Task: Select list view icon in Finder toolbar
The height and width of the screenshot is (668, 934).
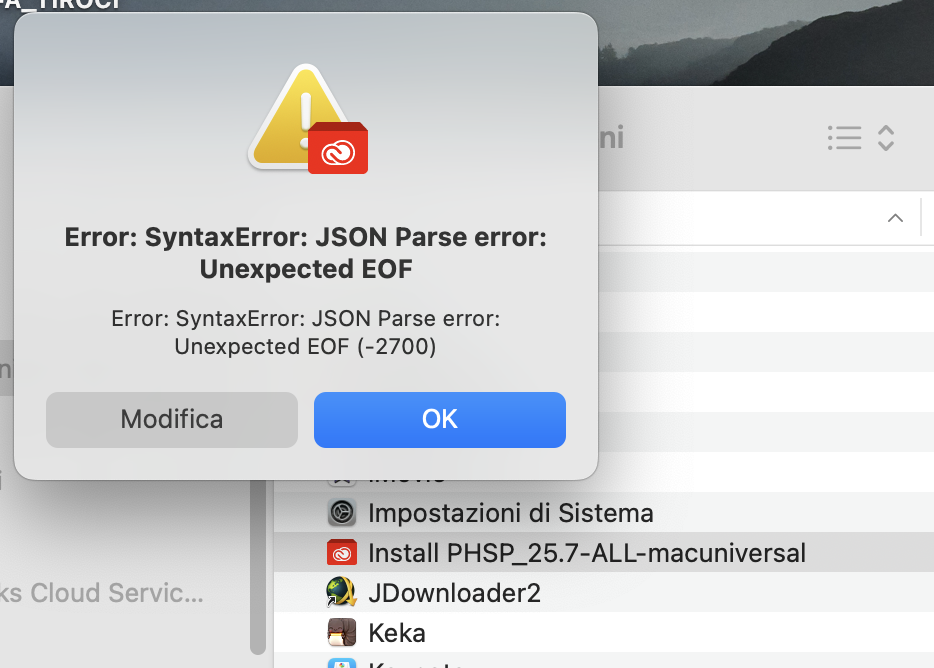Action: 844,138
